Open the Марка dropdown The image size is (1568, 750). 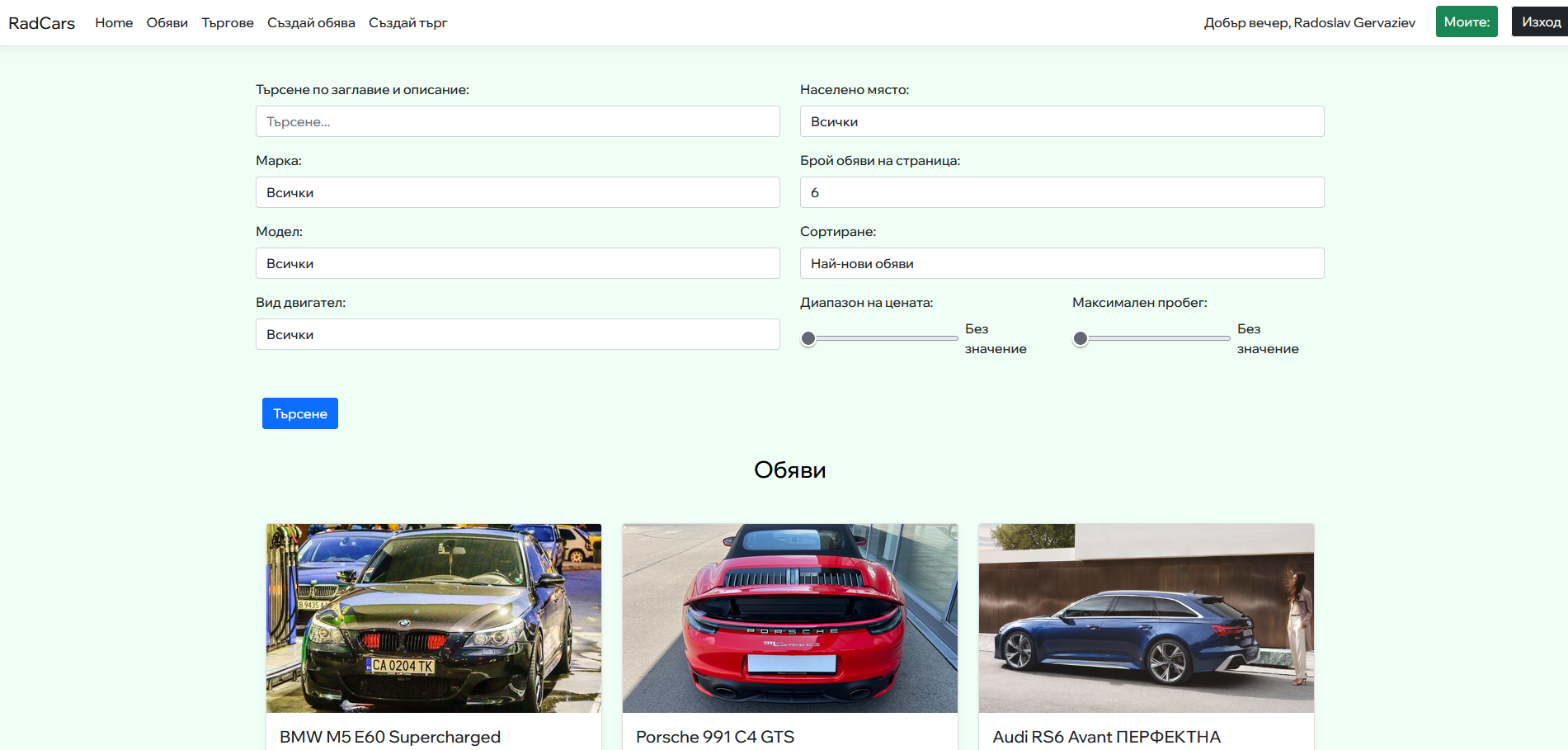tap(517, 192)
